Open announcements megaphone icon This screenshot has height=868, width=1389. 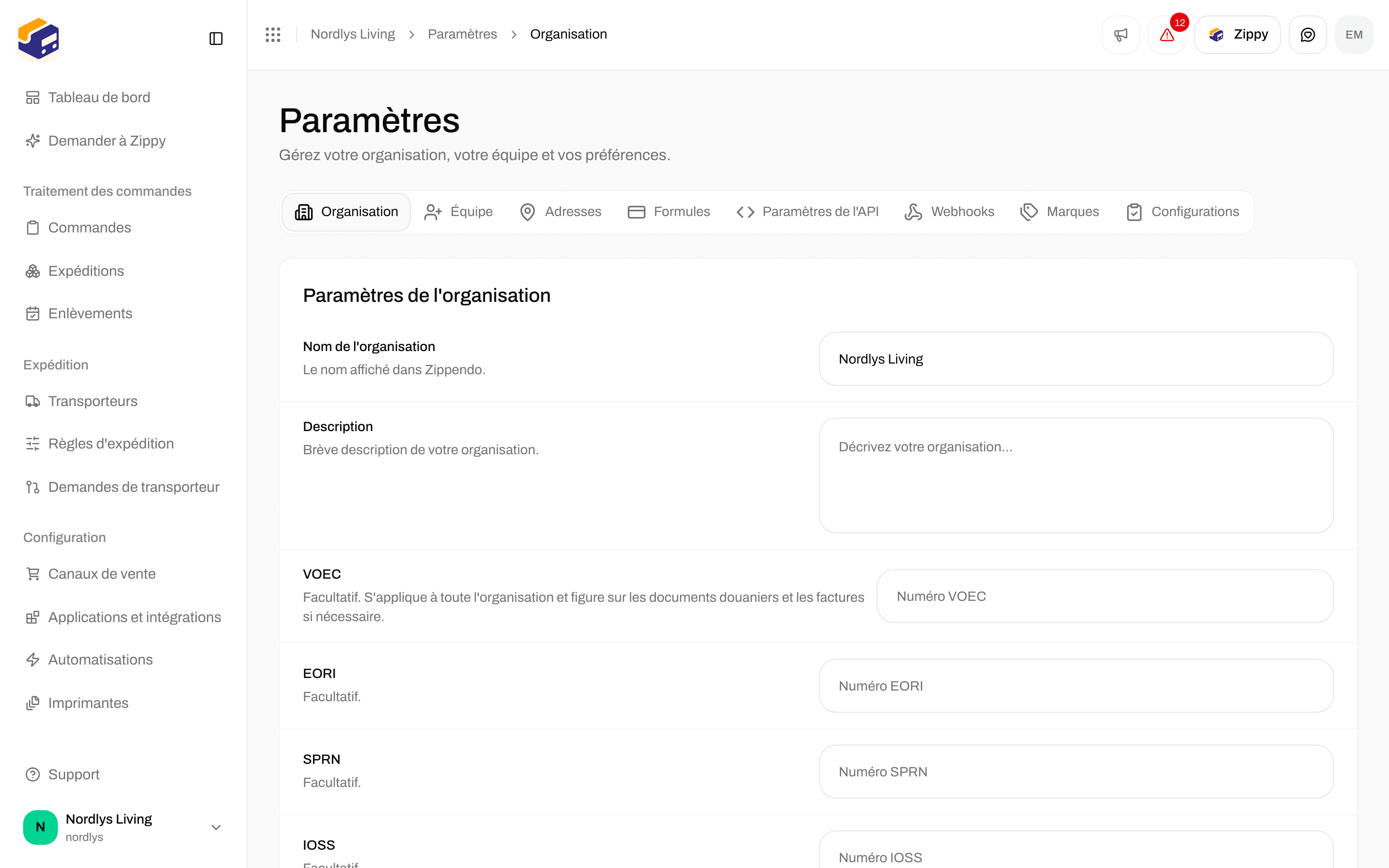pos(1120,34)
